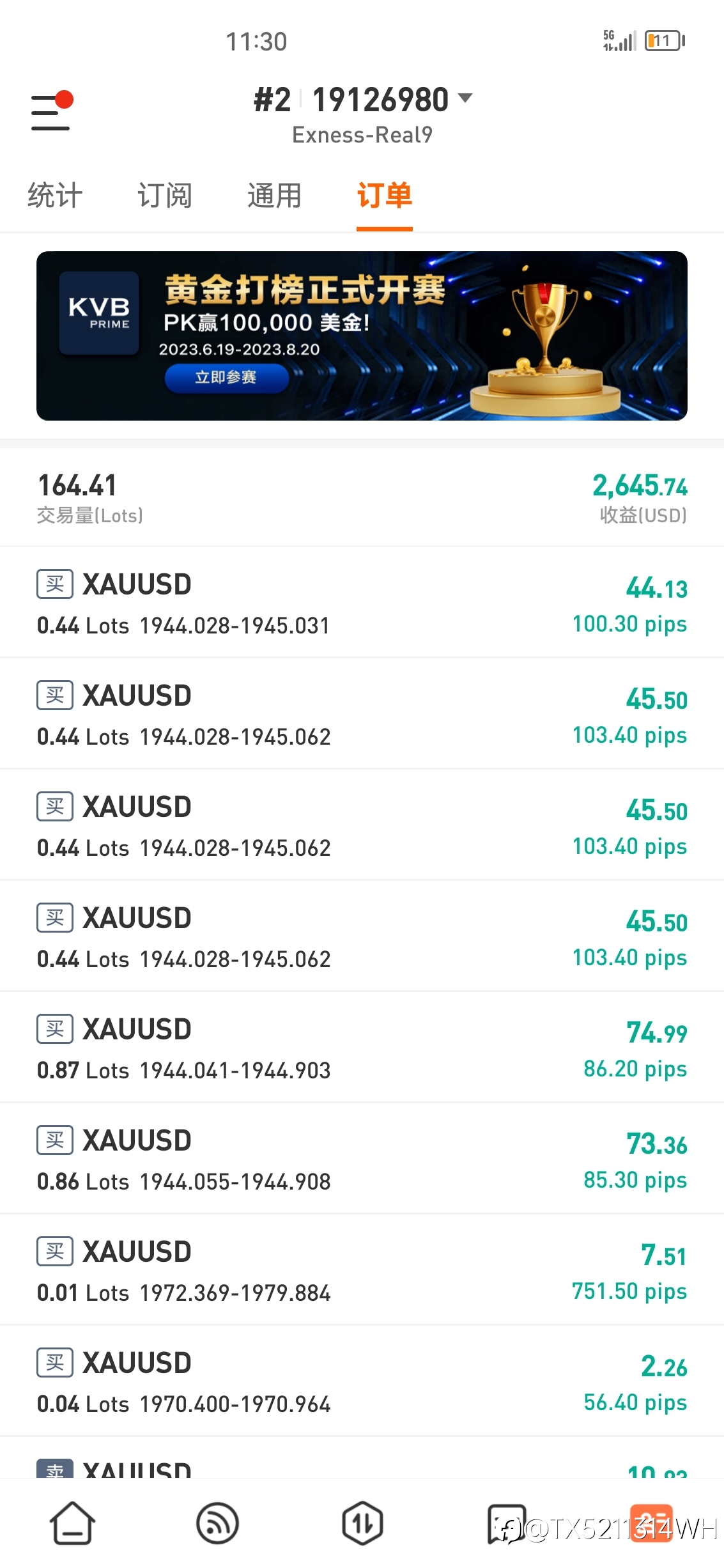This screenshot has width=724, height=1568.
Task: Tap buy badge on 44.13 profit order
Action: coord(55,584)
